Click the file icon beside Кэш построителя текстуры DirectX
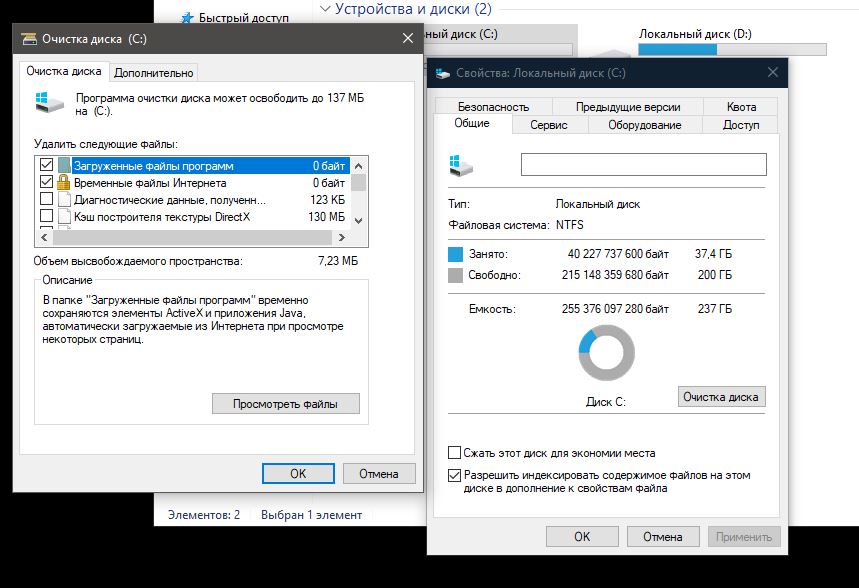This screenshot has height=588, width=859. (x=64, y=216)
